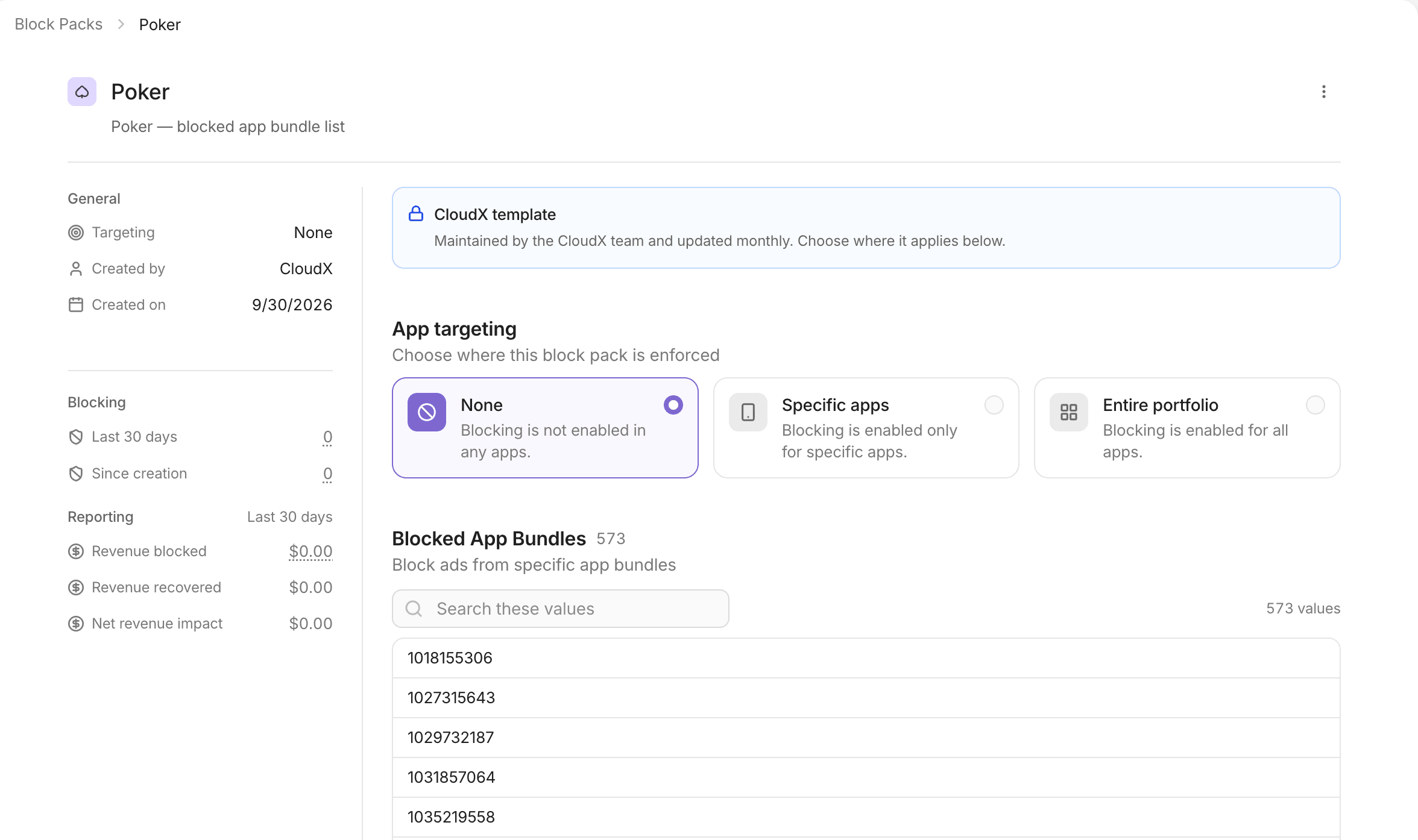Click the Revenue recovered dollar icon
Image resolution: width=1418 pixels, height=840 pixels.
[x=76, y=588]
